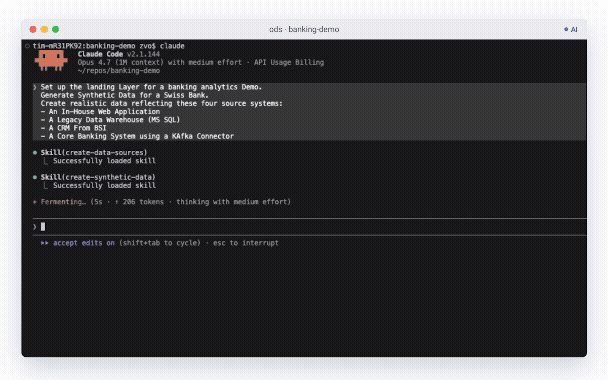Click the 'Create realistic data reflecting' line
608x380 pixels.
click(x=162, y=104)
